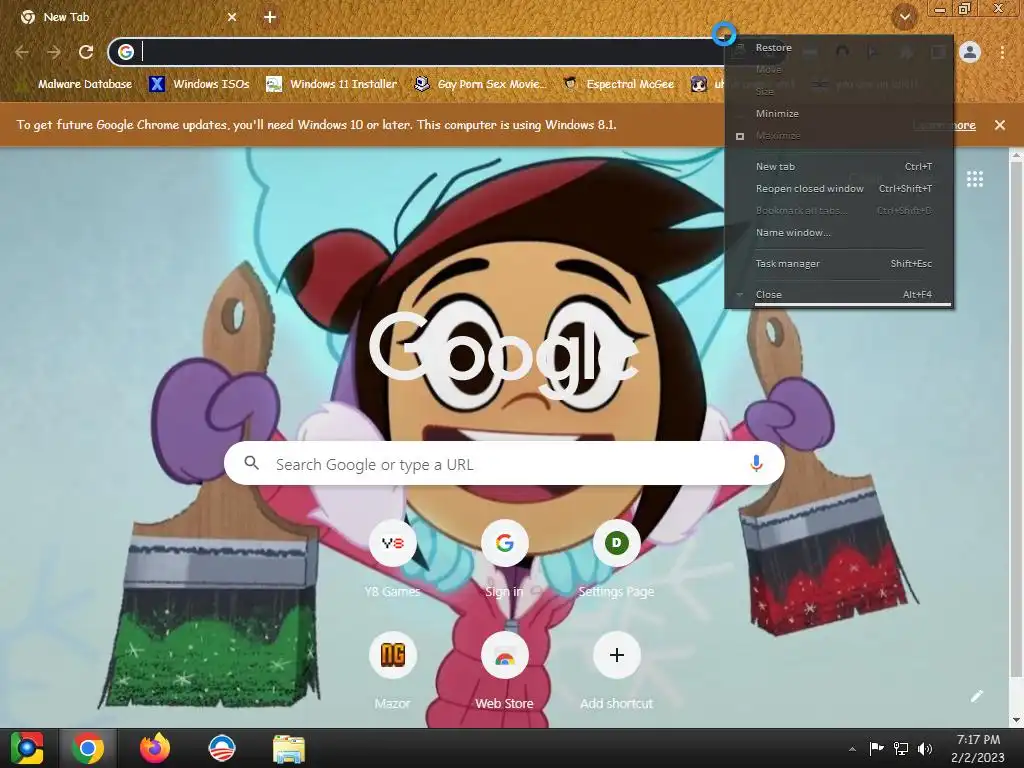Click the Windows ISOs bookmark X icon

pyautogui.click(x=157, y=84)
